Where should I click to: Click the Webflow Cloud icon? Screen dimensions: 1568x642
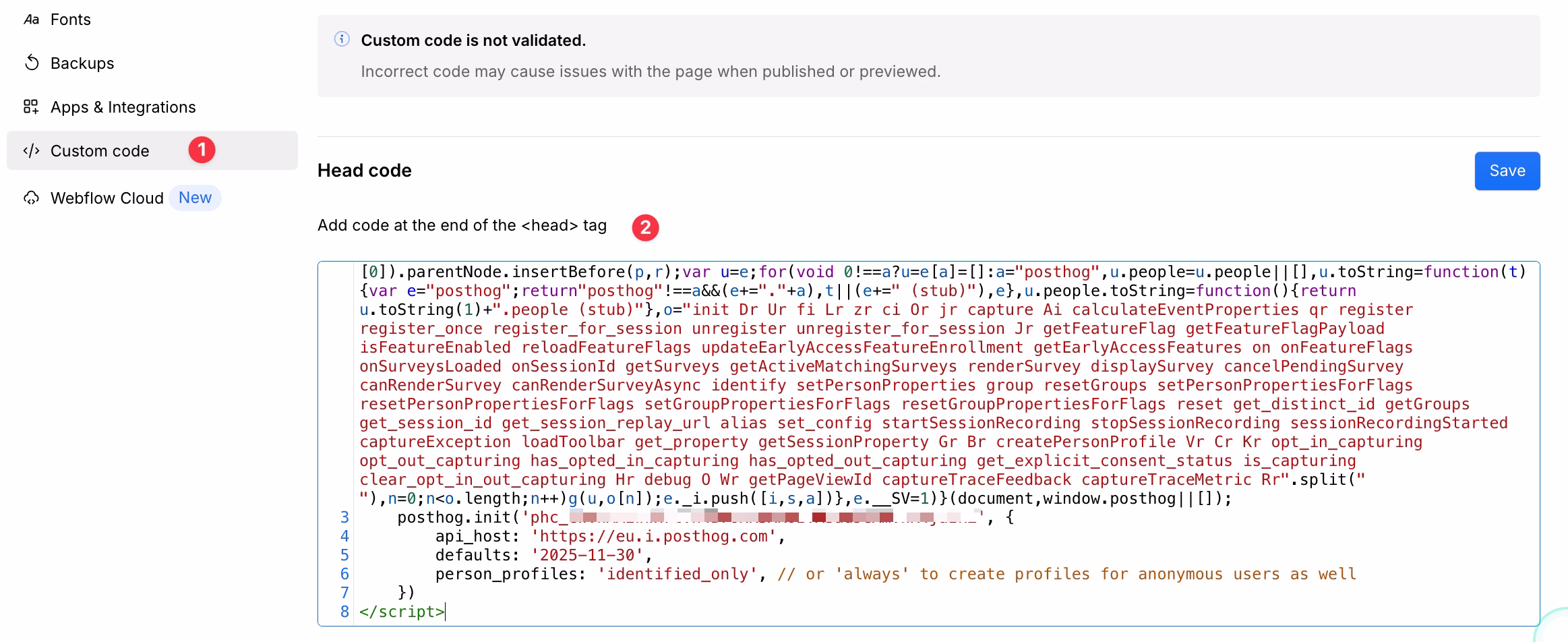point(31,198)
